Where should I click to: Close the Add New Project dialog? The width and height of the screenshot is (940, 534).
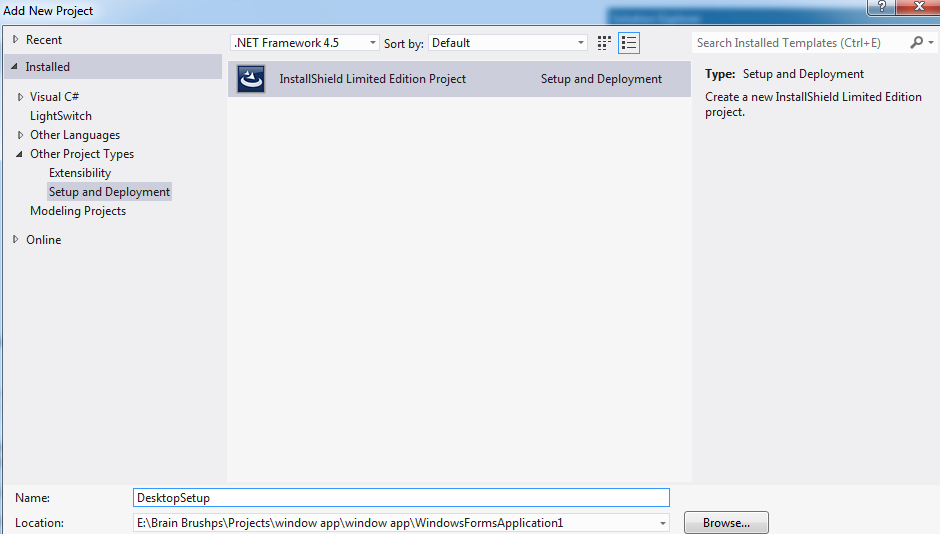click(x=918, y=7)
